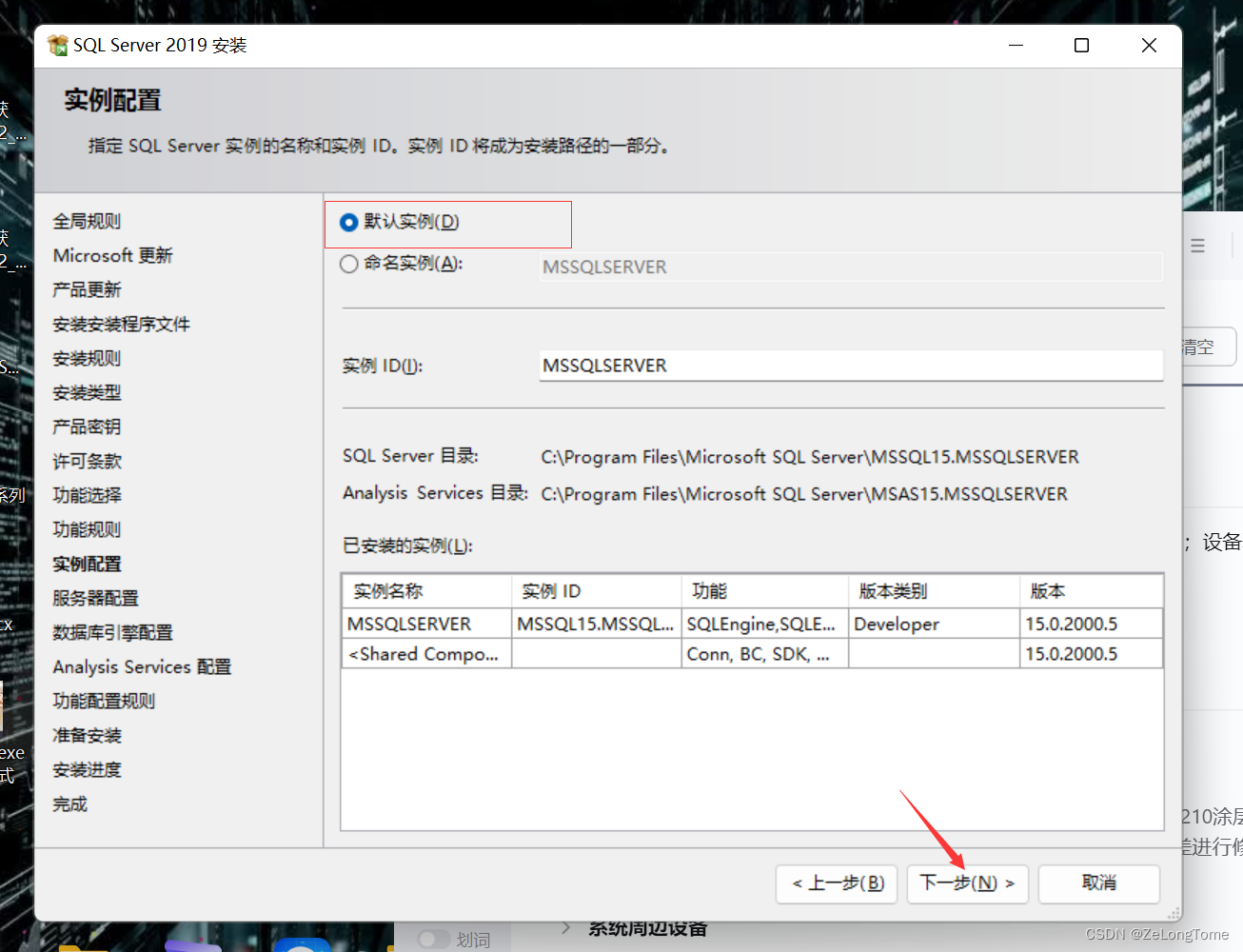
Task: Select the 准备安装 step
Action: point(87,735)
